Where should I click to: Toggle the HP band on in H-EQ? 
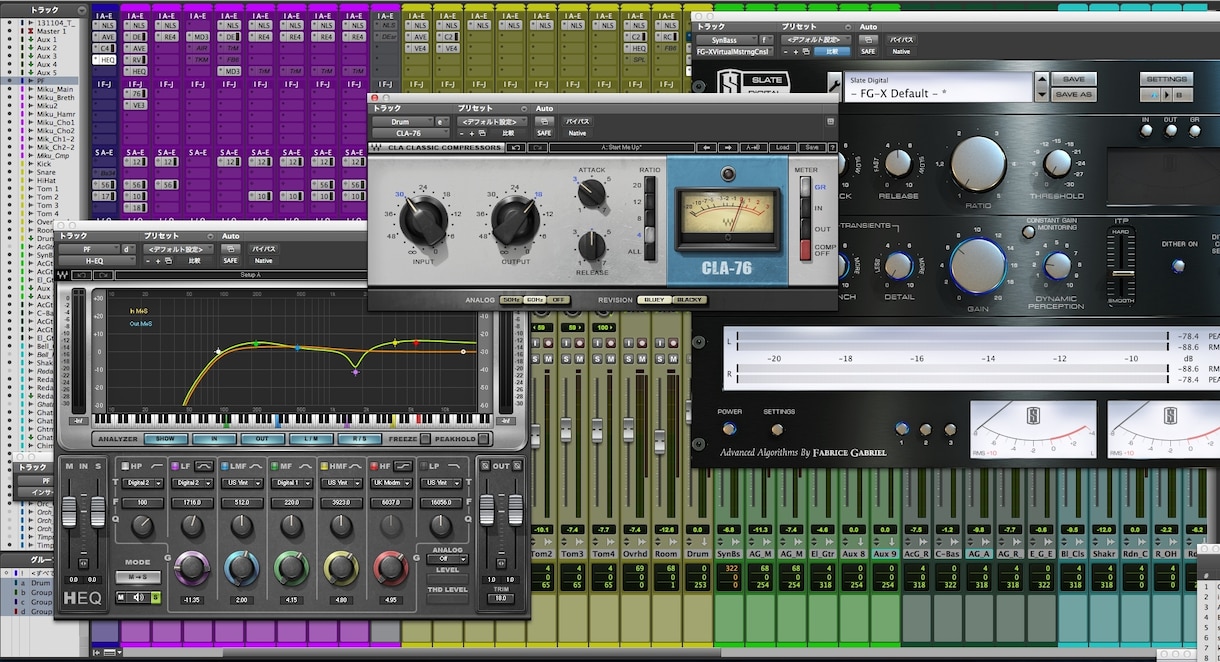tap(124, 466)
